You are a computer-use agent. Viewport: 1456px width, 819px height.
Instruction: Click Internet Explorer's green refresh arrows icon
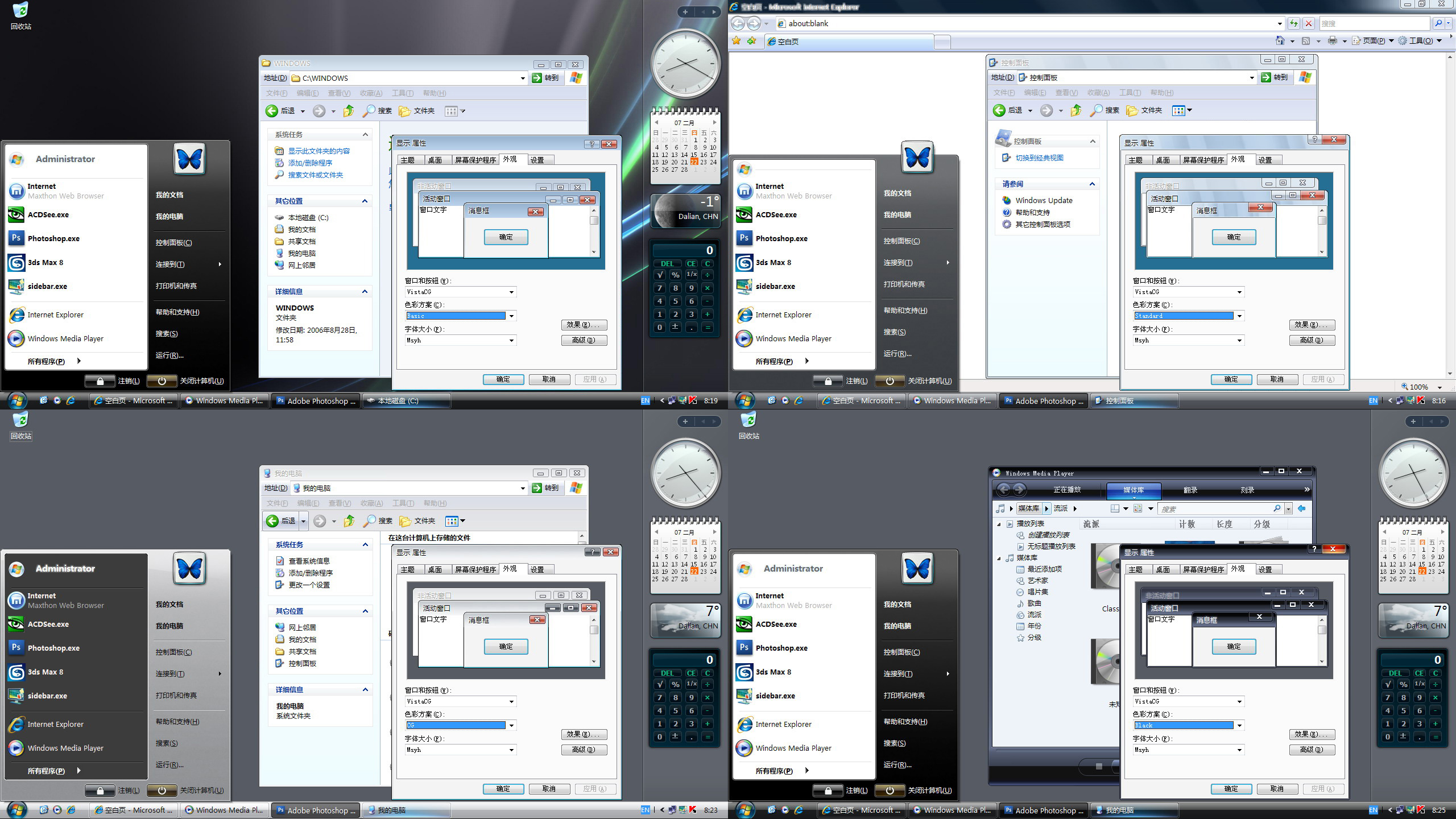[x=1294, y=23]
